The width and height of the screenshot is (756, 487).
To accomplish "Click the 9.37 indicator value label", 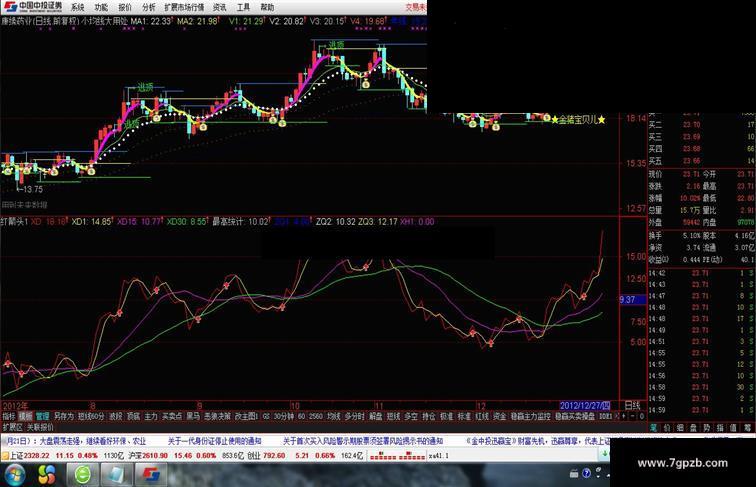I will (x=633, y=300).
